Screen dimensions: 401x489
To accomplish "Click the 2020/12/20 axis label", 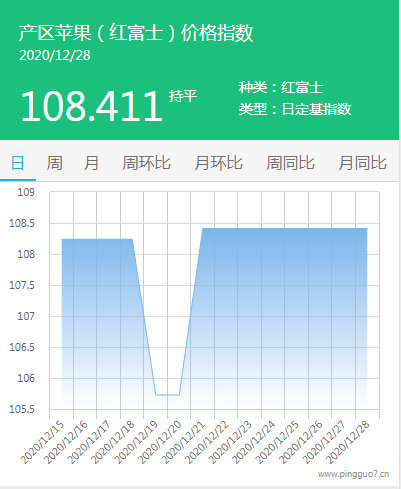I will click(x=160, y=442).
